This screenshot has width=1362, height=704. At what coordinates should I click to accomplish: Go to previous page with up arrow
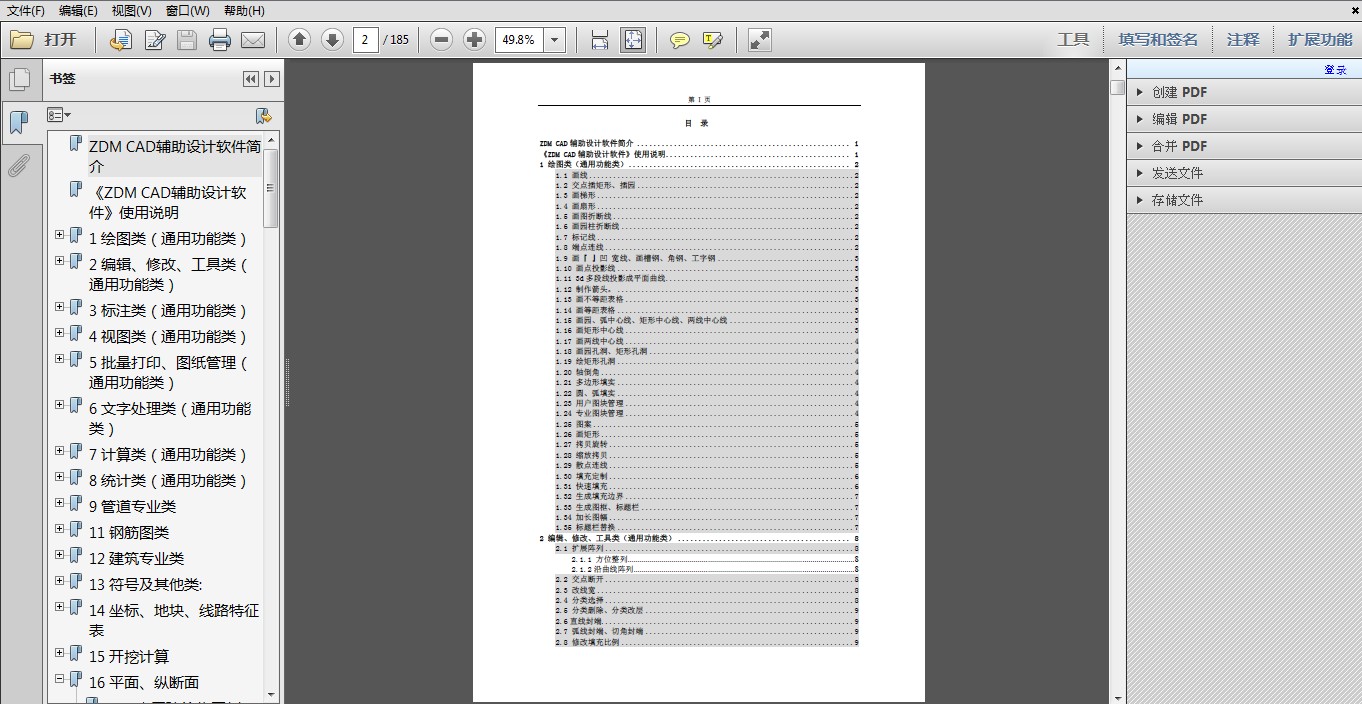[299, 40]
